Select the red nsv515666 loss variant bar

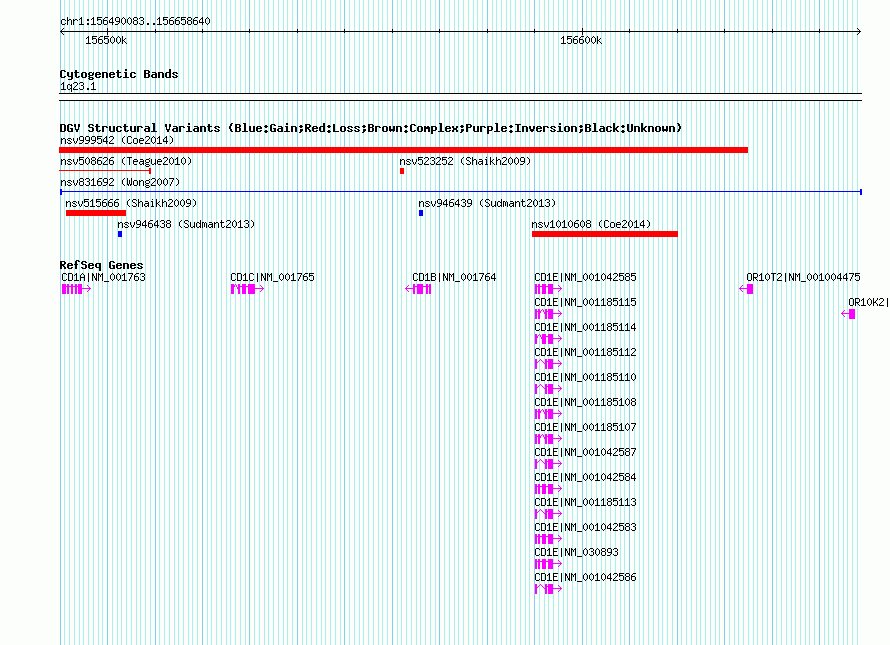(96, 213)
